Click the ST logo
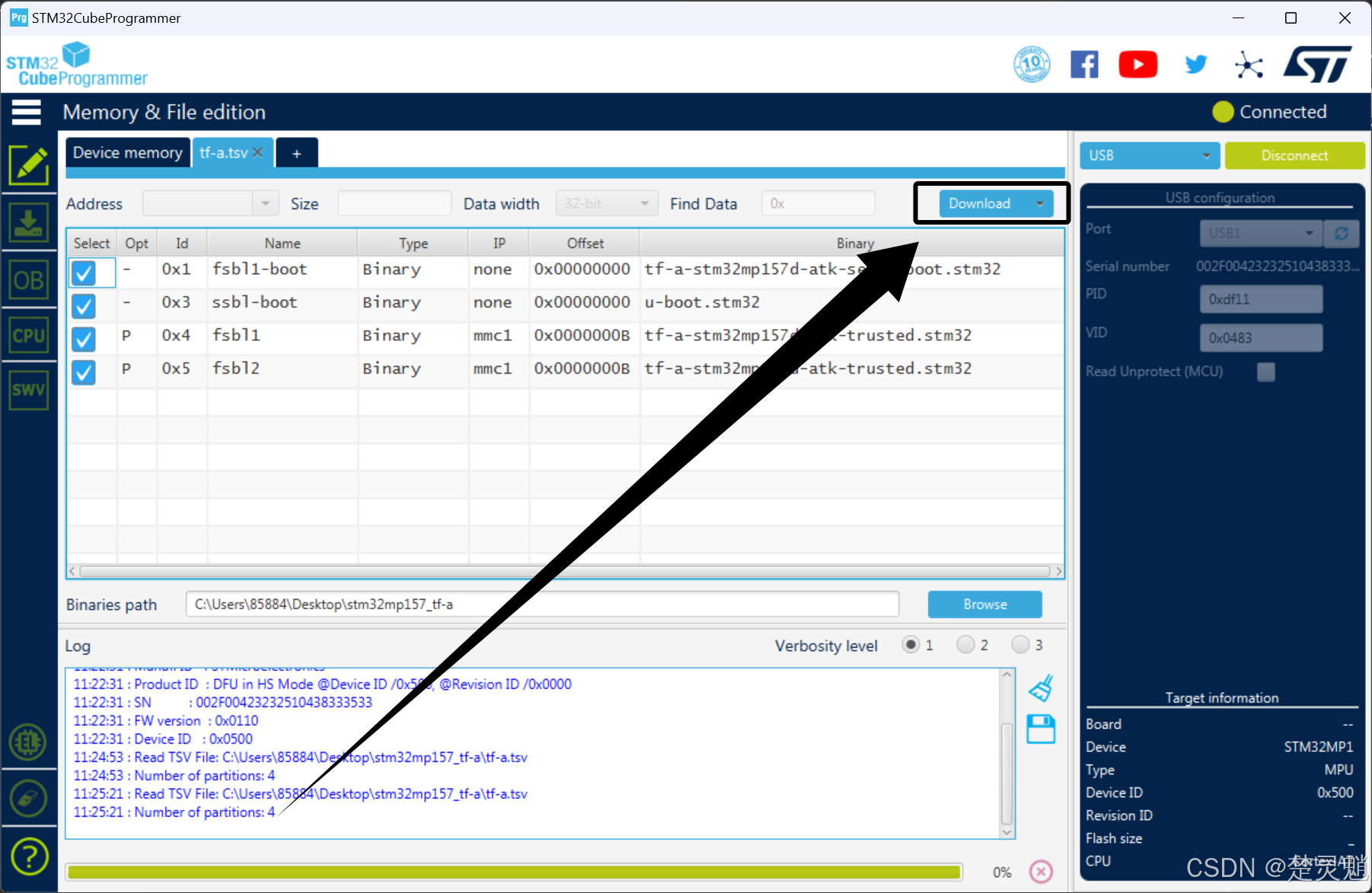1372x893 pixels. [x=1318, y=64]
